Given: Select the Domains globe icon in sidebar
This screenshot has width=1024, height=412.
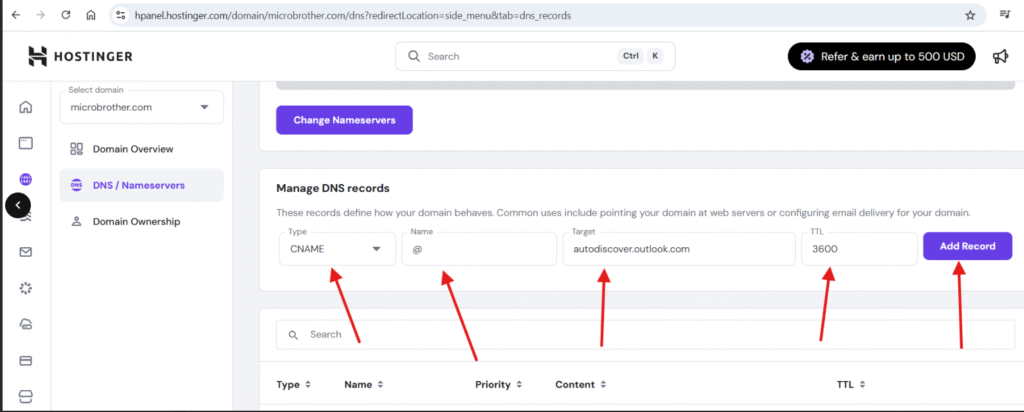Looking at the screenshot, I should click(26, 180).
